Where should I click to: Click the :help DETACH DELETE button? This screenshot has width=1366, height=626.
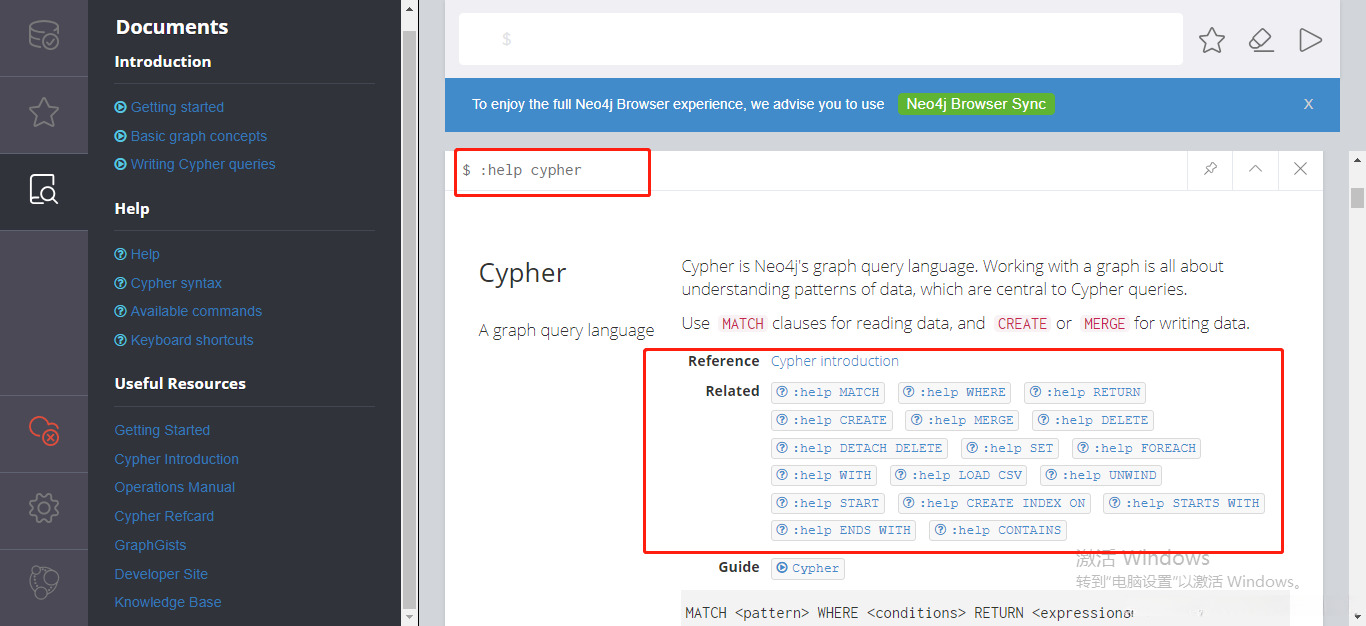859,448
